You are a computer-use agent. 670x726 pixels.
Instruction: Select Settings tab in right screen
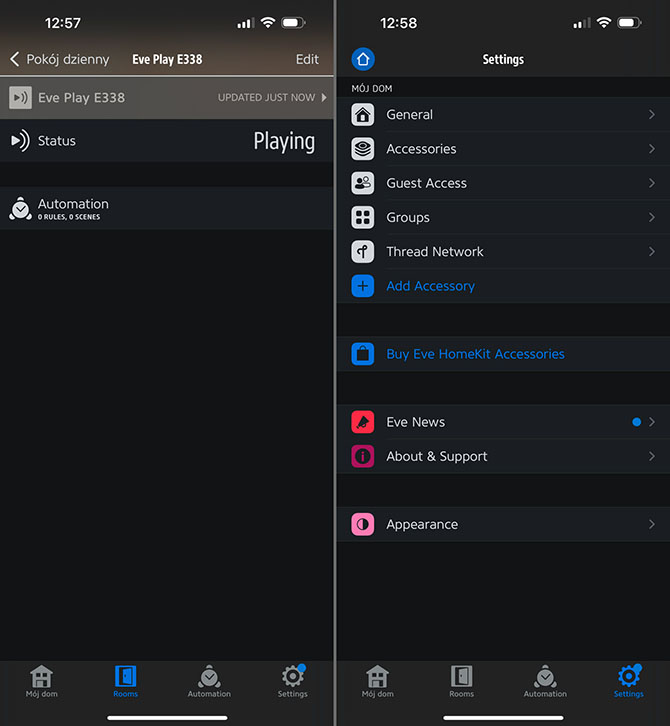(629, 681)
